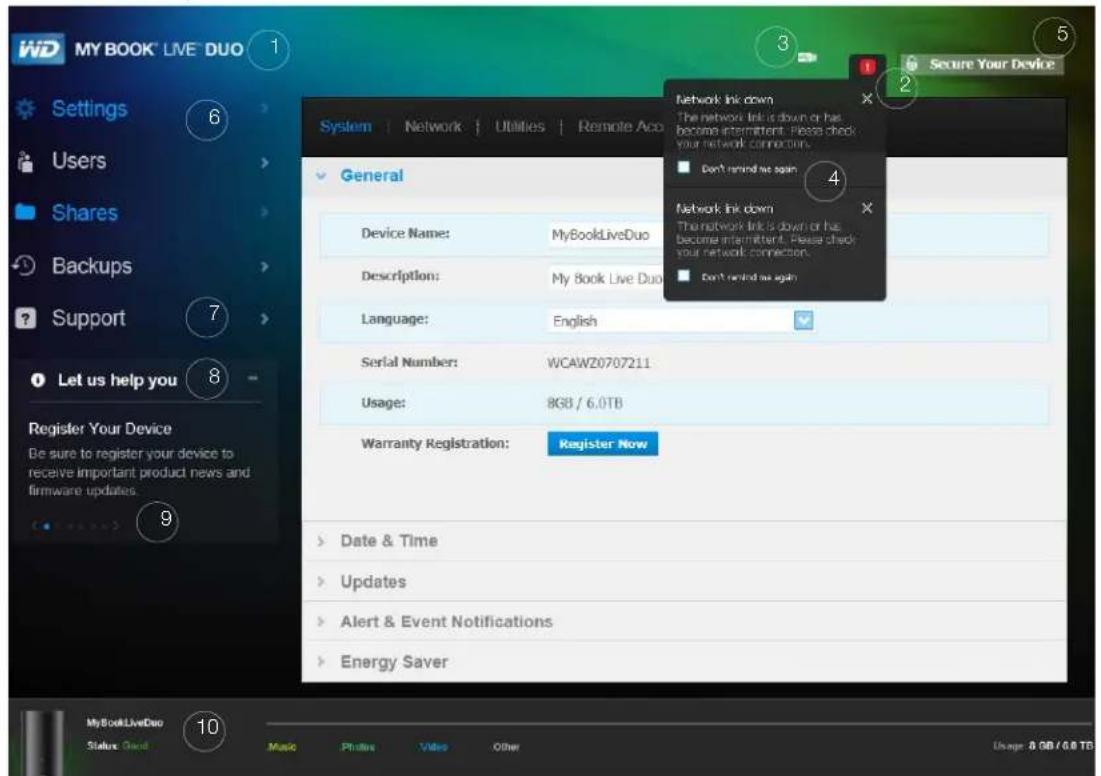Click the Settings gear icon
Image resolution: width=1101 pixels, height=776 pixels.
tap(25, 109)
